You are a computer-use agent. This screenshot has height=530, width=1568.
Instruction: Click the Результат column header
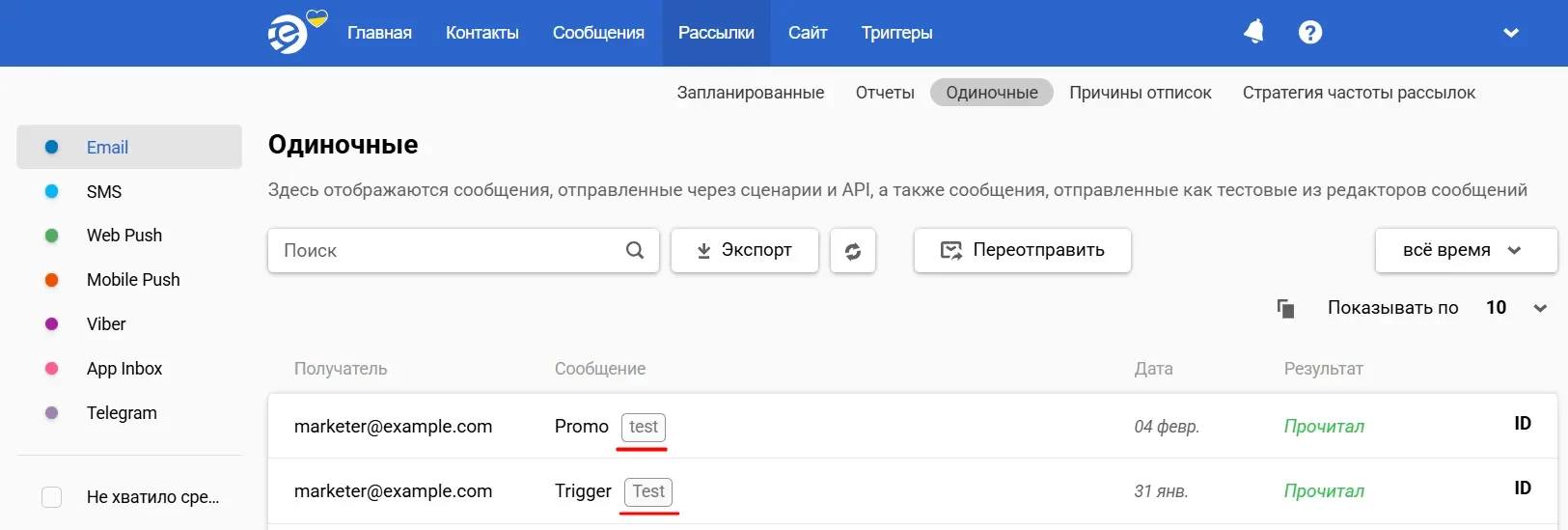1324,369
